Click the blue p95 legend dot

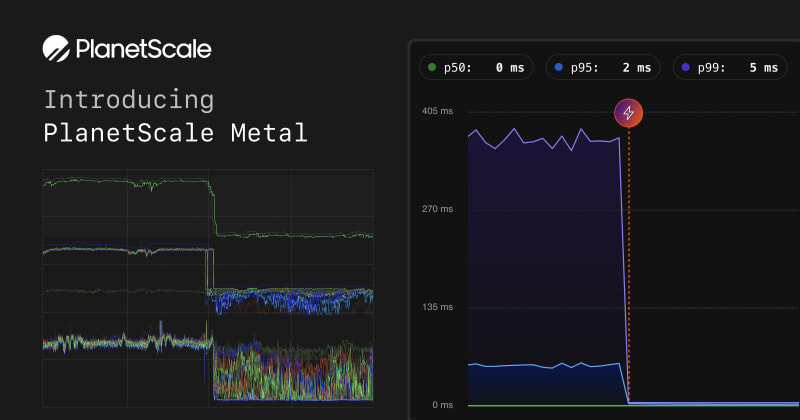point(558,68)
